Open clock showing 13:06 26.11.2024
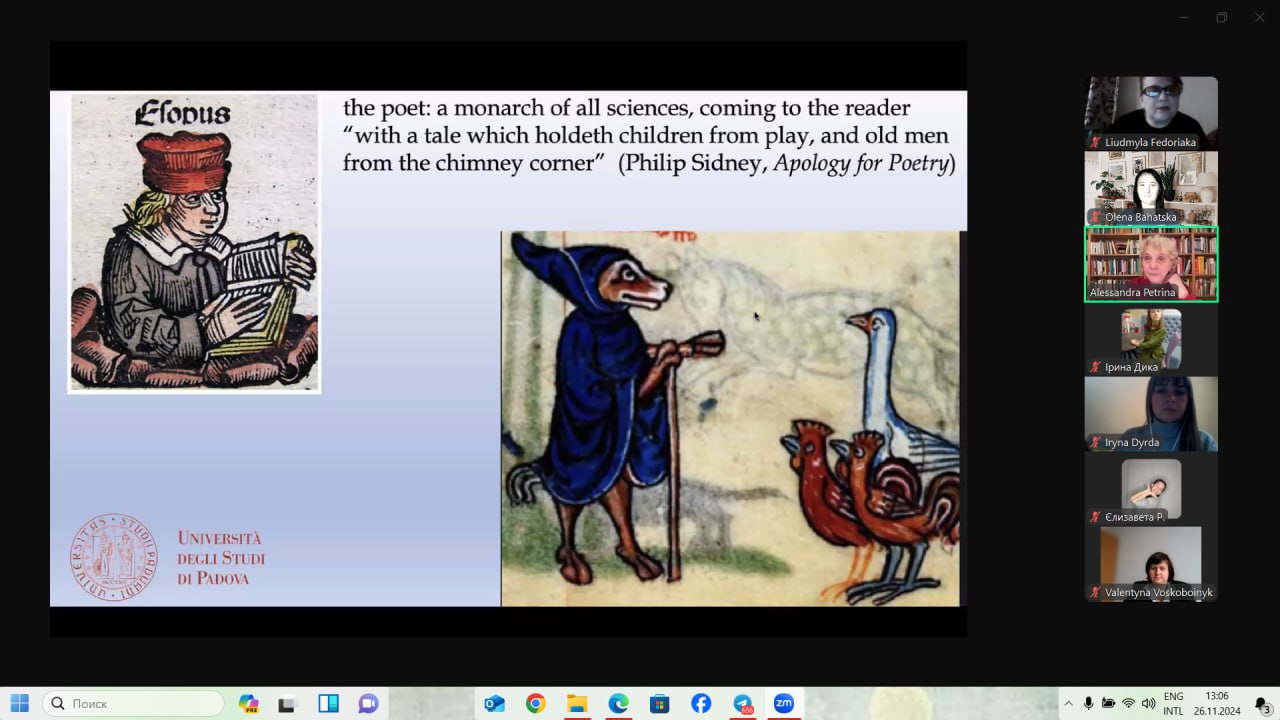Viewport: 1280px width, 720px height. click(1216, 704)
